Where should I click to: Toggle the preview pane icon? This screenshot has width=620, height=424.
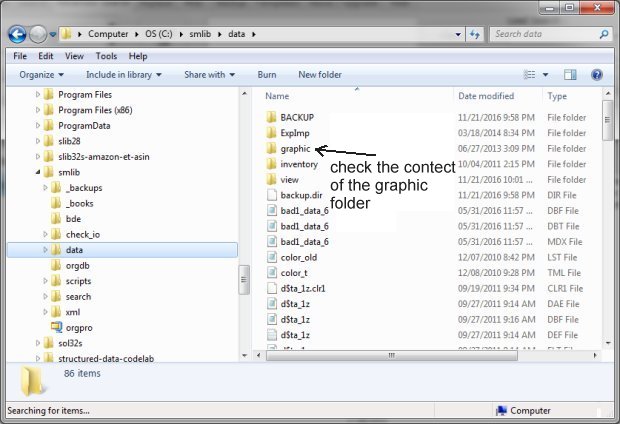[570, 75]
